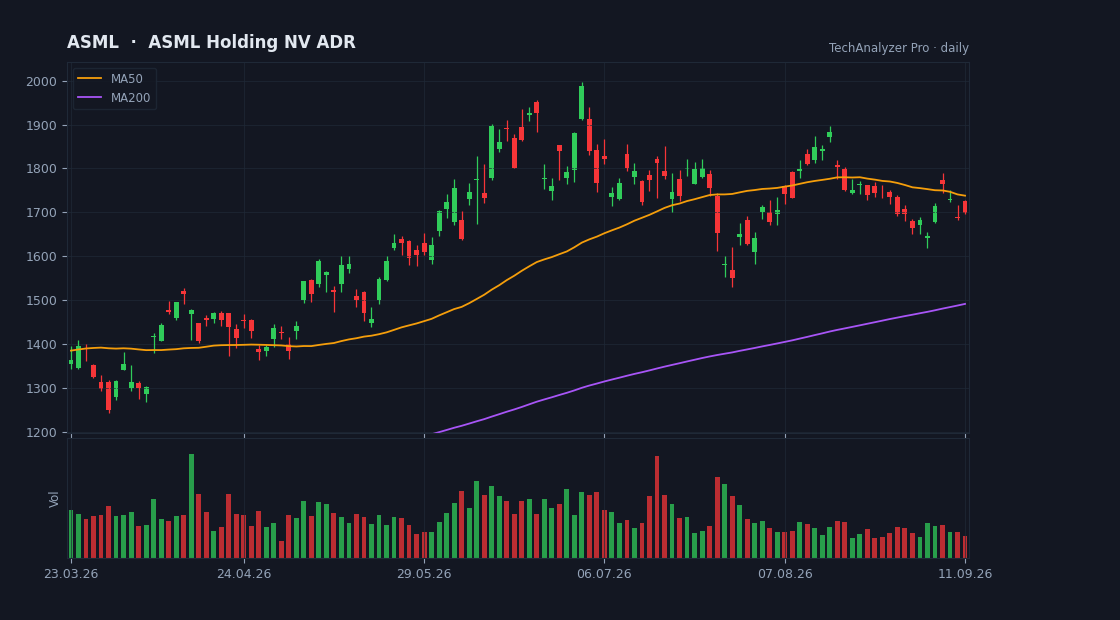The height and width of the screenshot is (620, 1120).
Task: Click the Vol axis label
Action: click(54, 499)
